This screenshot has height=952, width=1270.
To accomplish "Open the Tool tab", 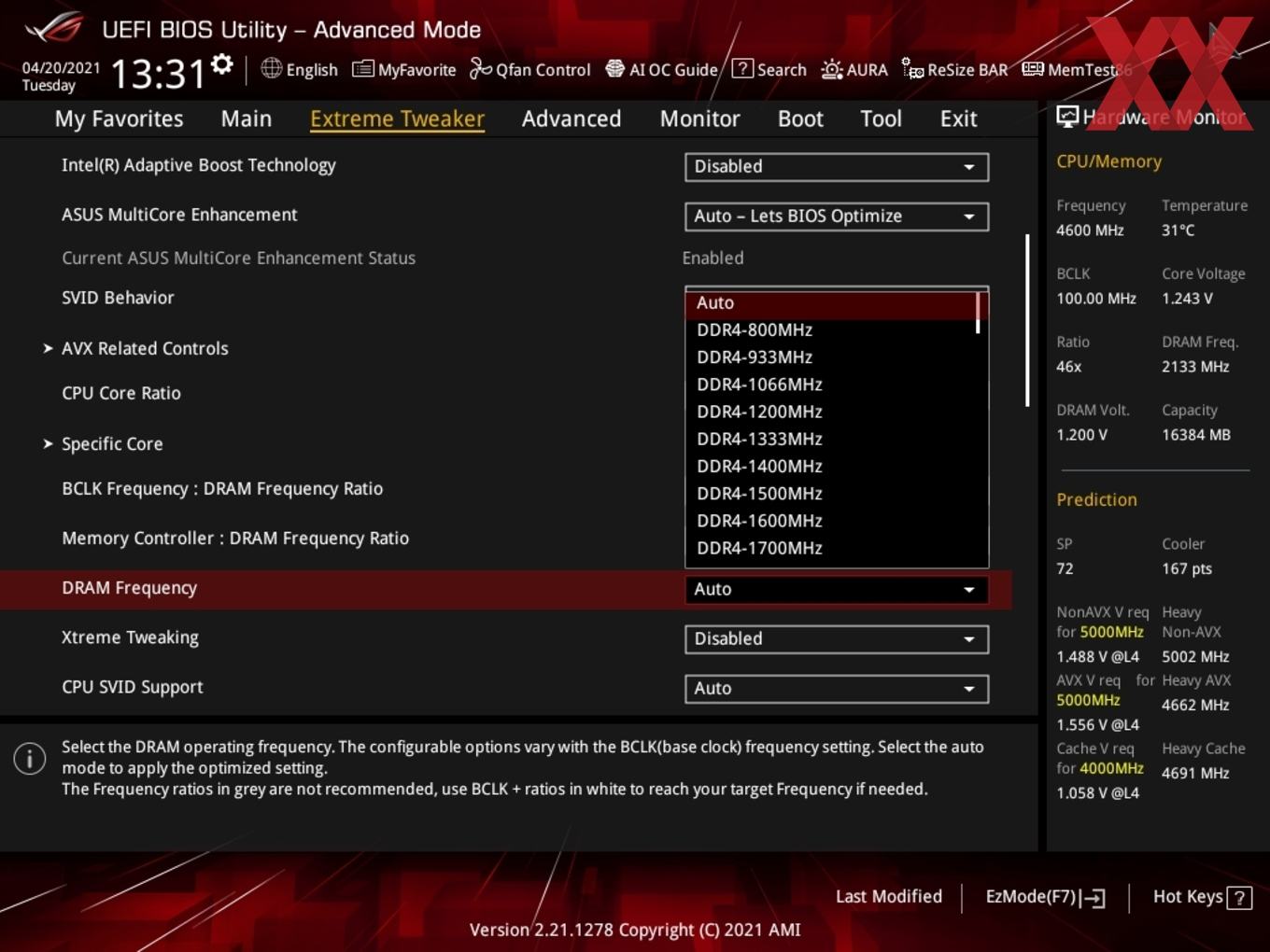I will [x=881, y=119].
